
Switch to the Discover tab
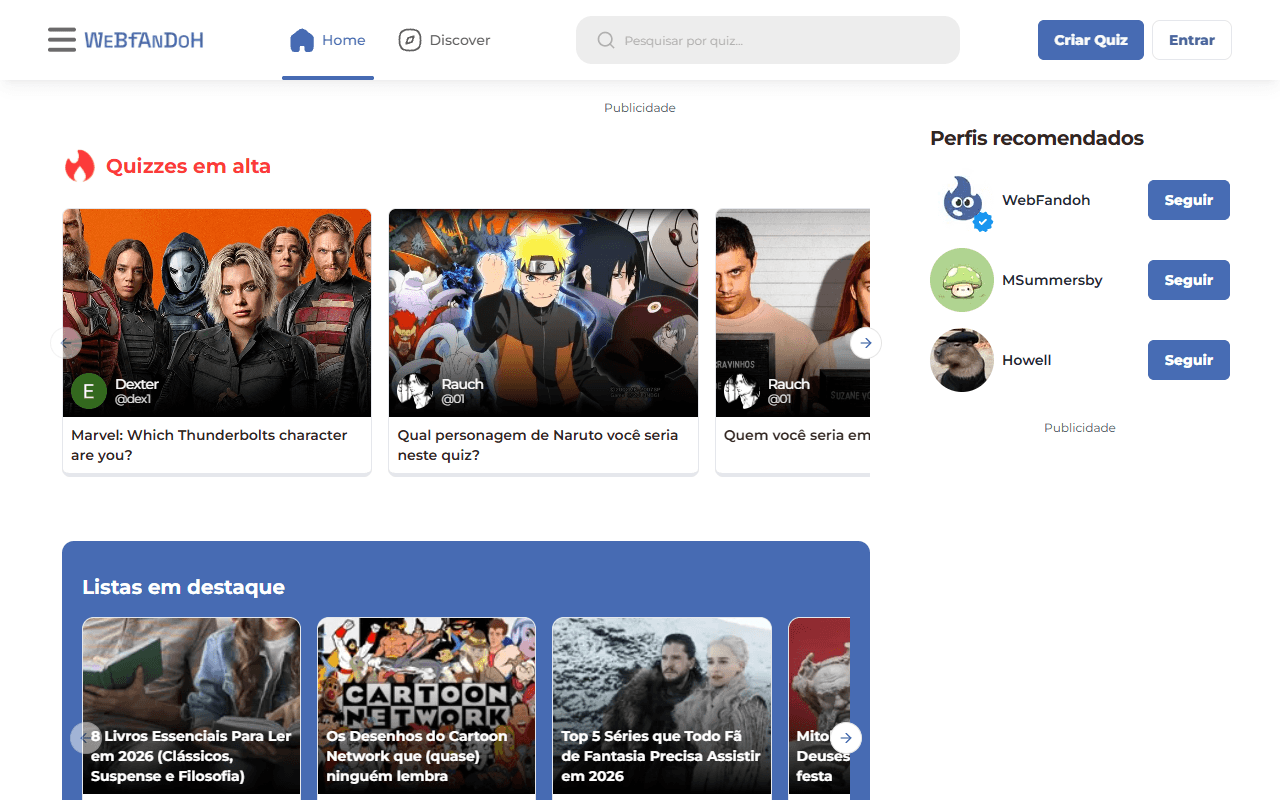click(444, 40)
